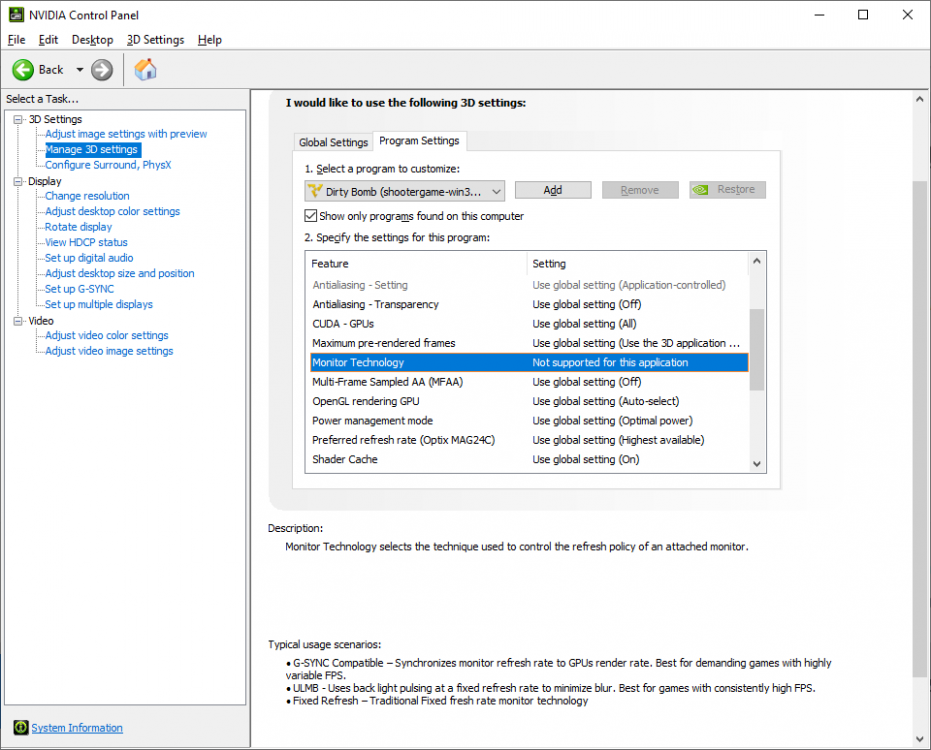The height and width of the screenshot is (750, 931).
Task: Click 'Use global setting (Optimal power)' value
Action: coord(612,420)
